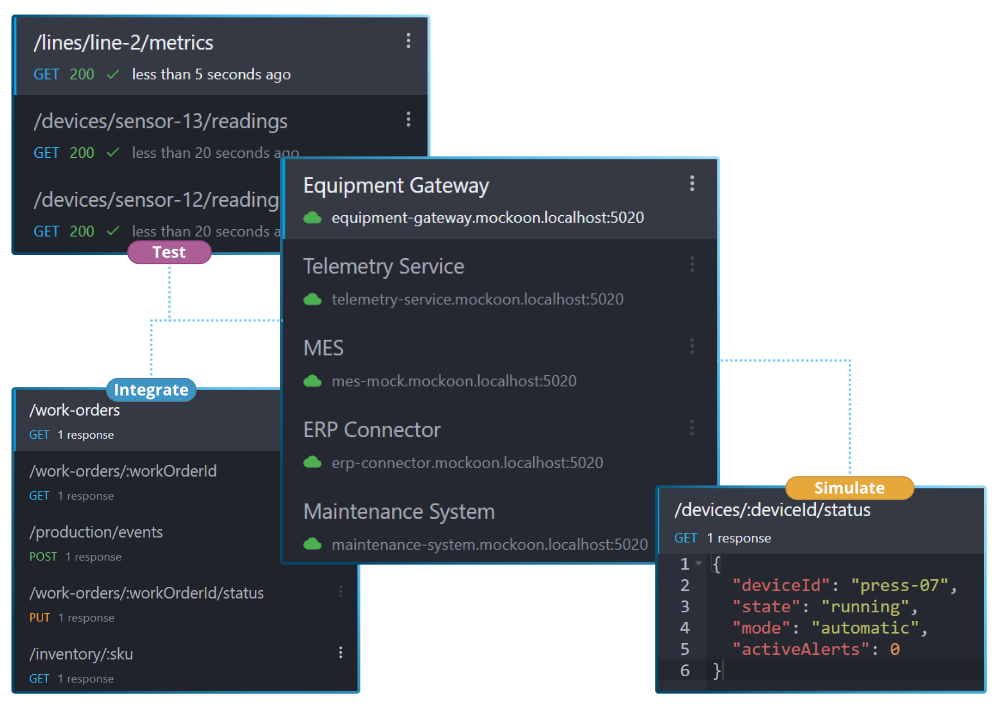
Task: Select the /devices/sensor-13/readings log entry
Action: point(221,135)
